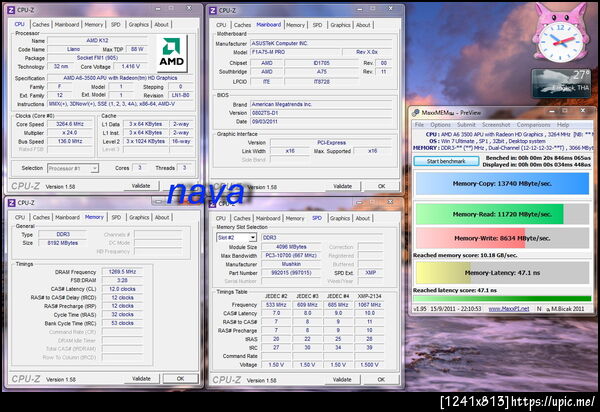Click the Model field F1A75-M PRO
The width and height of the screenshot is (600, 412).
[x=295, y=52]
